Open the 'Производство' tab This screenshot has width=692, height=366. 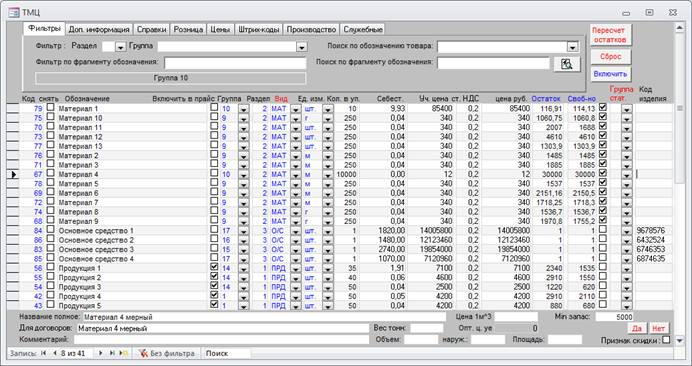[311, 30]
